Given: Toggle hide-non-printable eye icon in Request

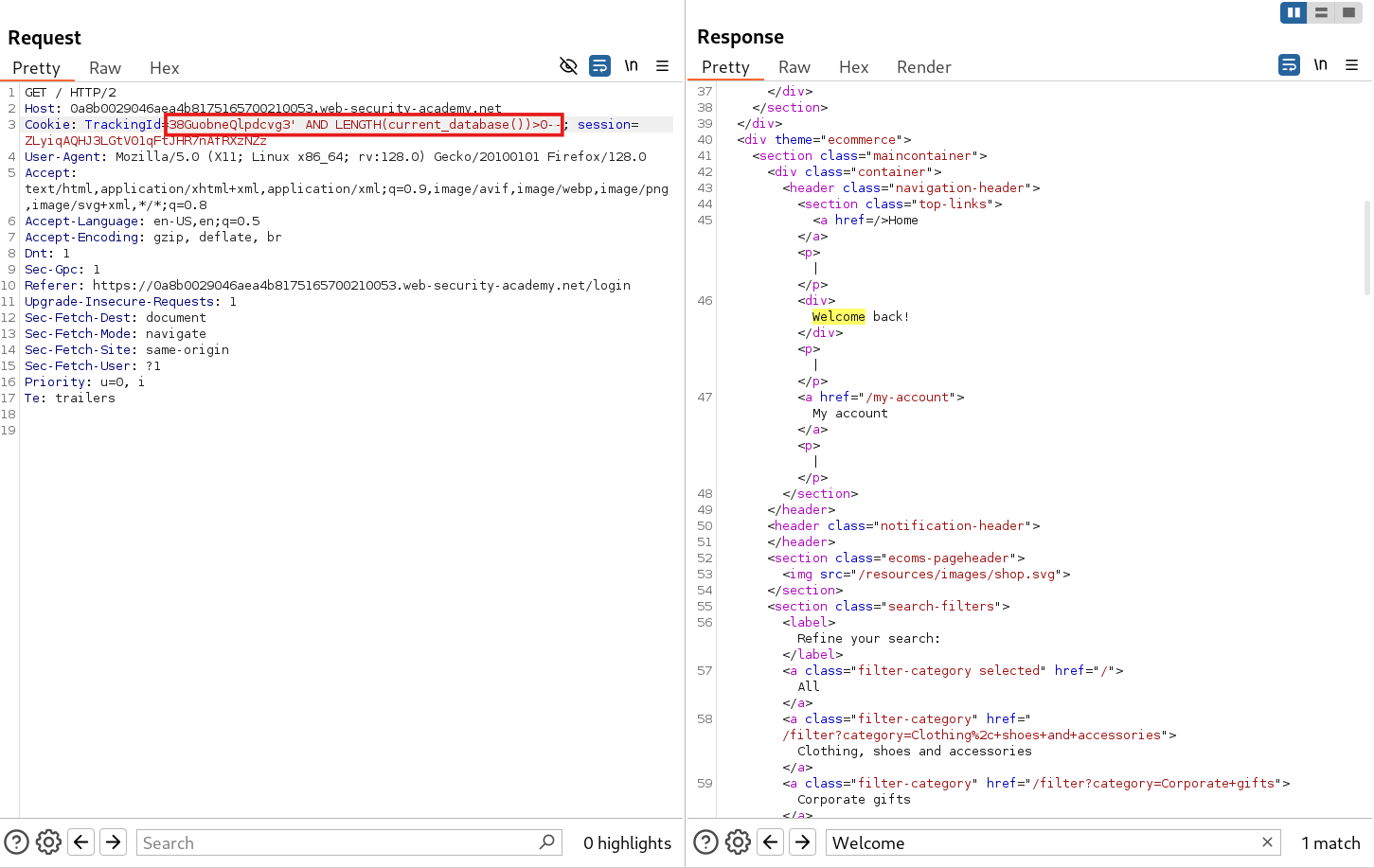Looking at the screenshot, I should pyautogui.click(x=568, y=65).
